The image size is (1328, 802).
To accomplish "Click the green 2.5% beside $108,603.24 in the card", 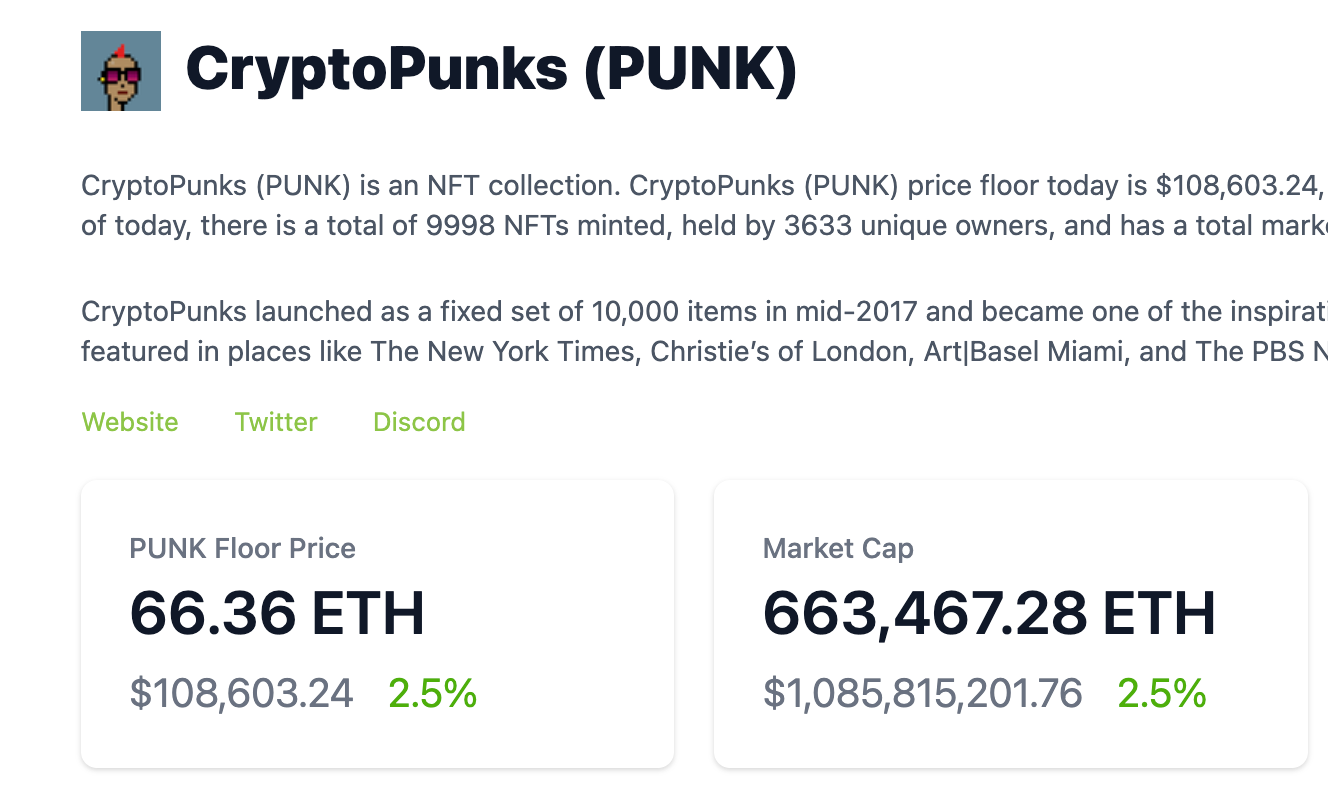I will coord(432,693).
